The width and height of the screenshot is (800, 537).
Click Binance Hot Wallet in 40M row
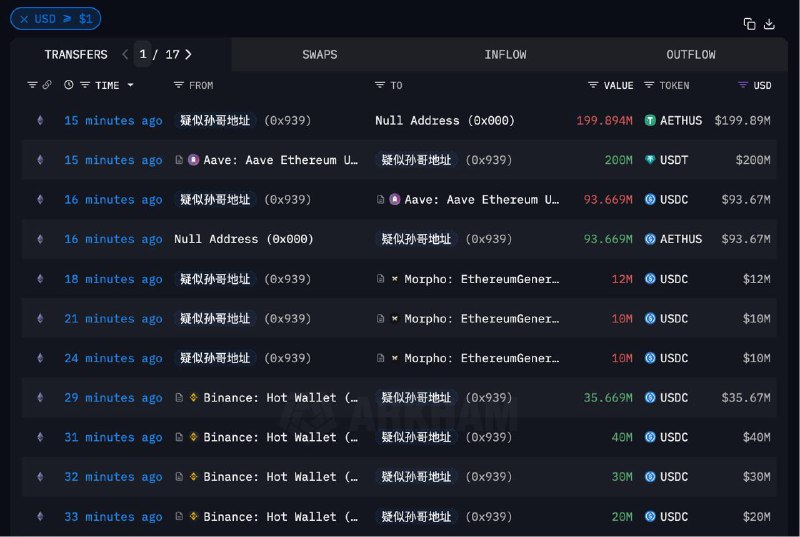point(281,438)
